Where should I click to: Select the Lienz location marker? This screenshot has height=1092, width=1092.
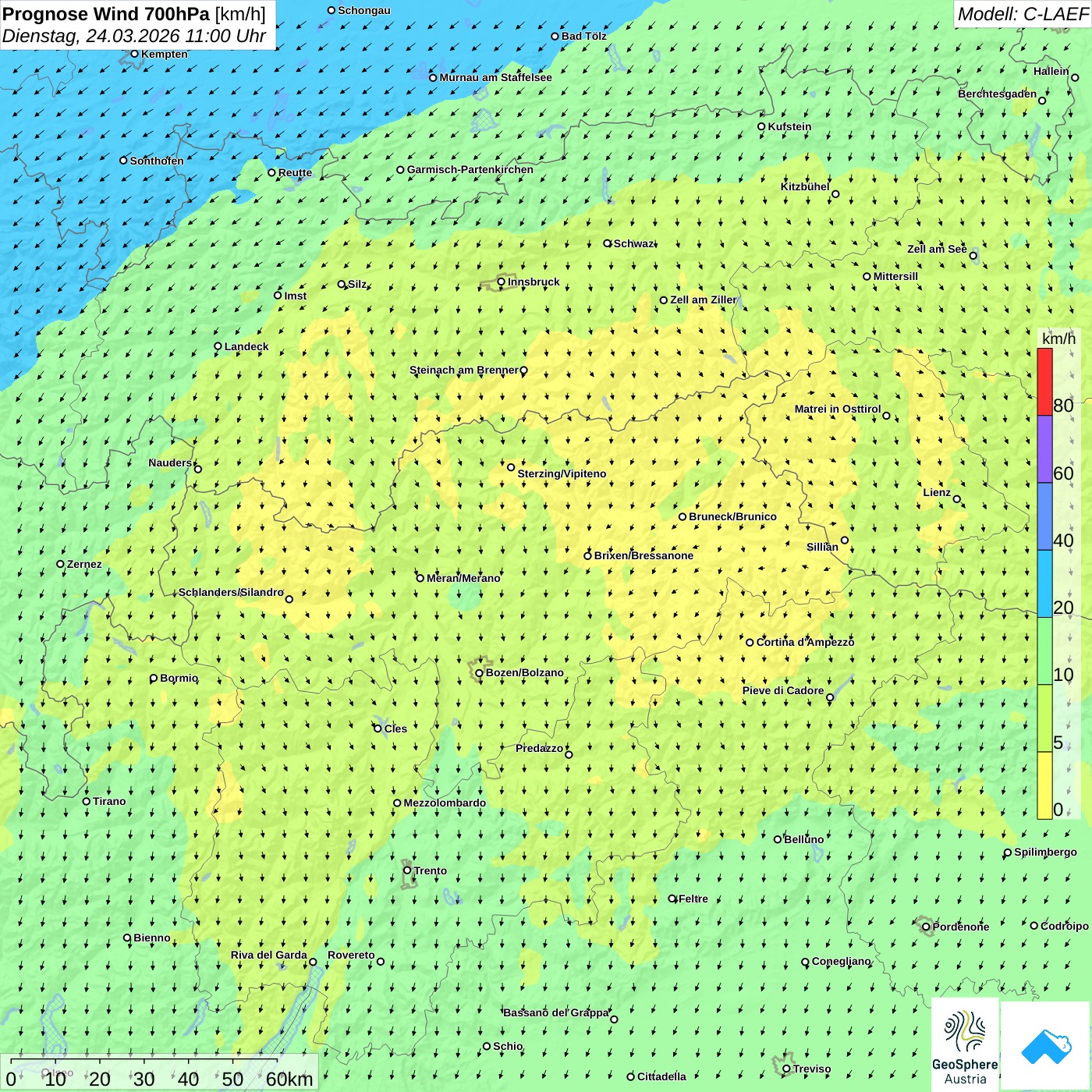(x=957, y=499)
